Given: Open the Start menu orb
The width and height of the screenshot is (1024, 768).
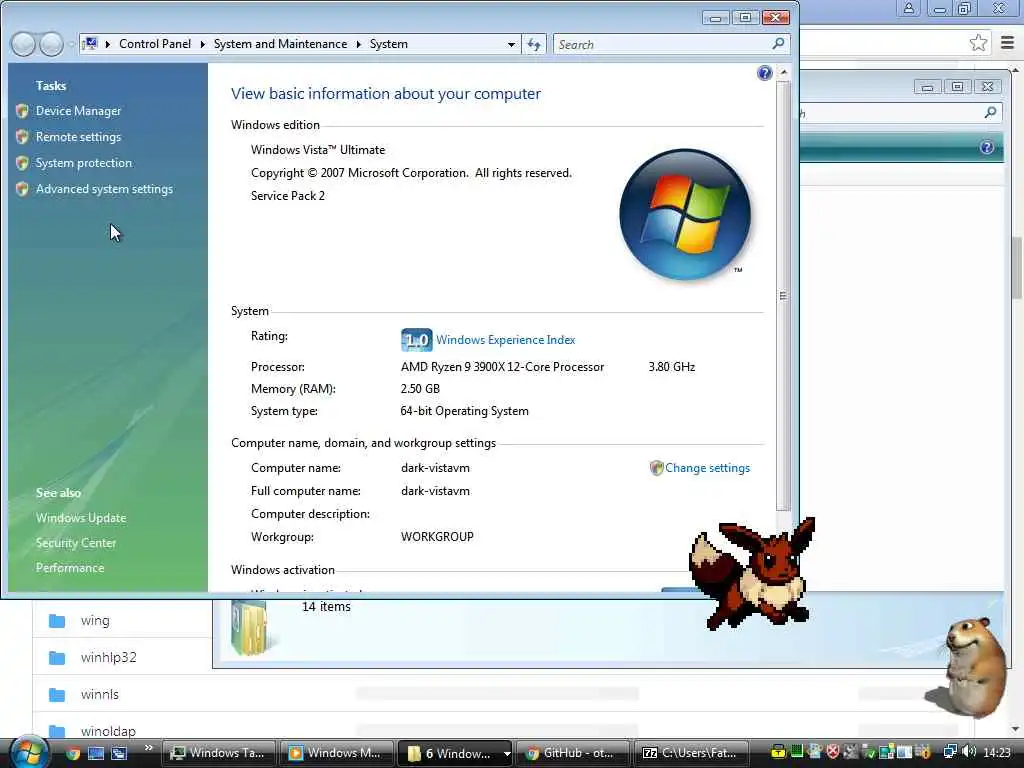Looking at the screenshot, I should (28, 751).
